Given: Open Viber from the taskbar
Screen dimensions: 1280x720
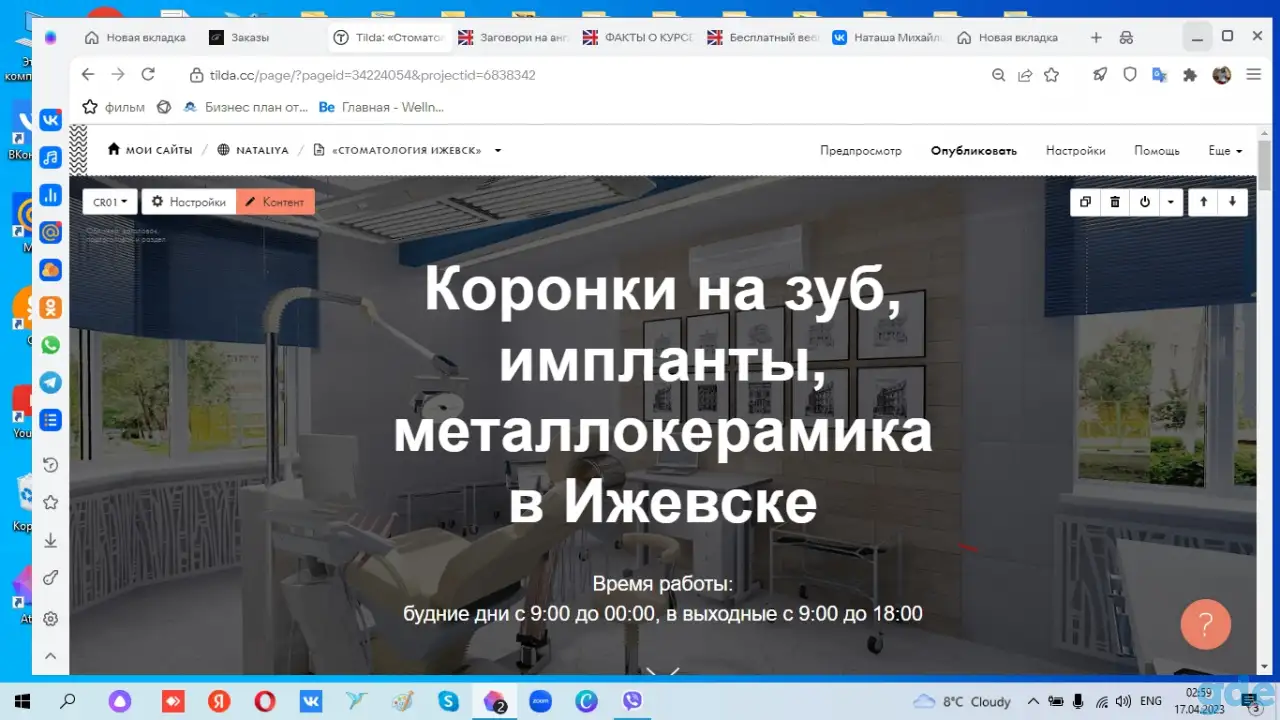Looking at the screenshot, I should 632,701.
